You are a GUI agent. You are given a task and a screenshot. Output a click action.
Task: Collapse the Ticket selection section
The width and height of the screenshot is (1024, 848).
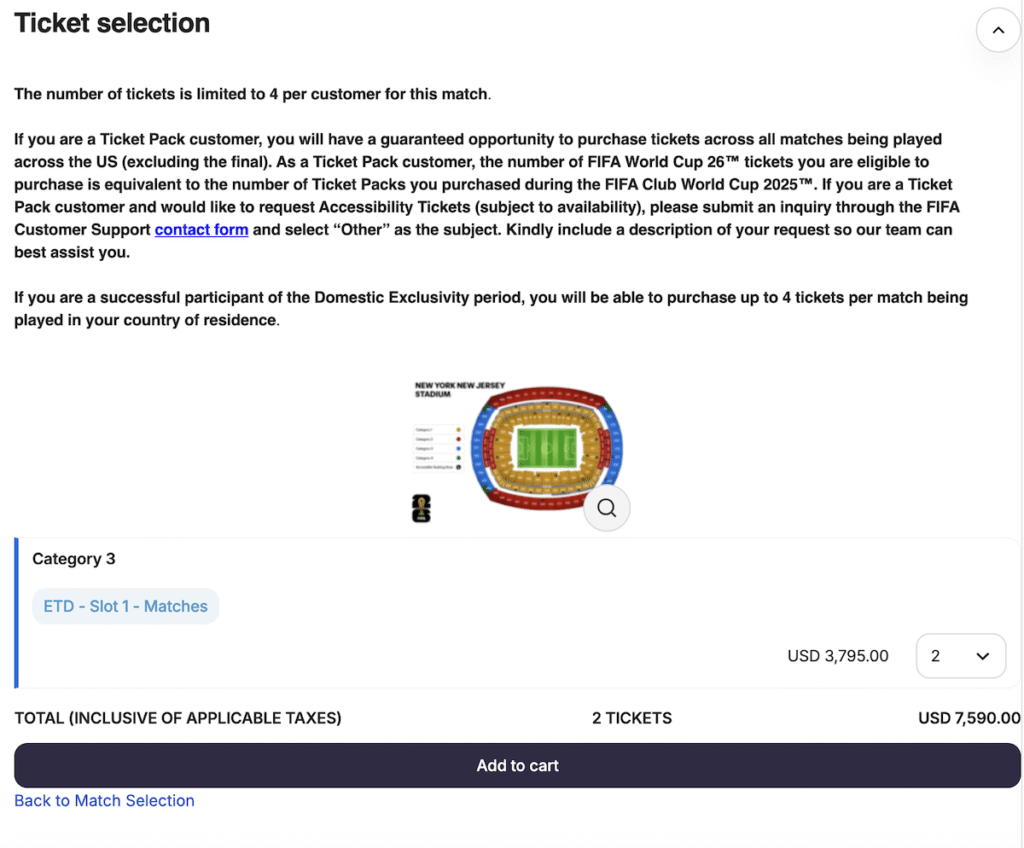pyautogui.click(x=997, y=31)
